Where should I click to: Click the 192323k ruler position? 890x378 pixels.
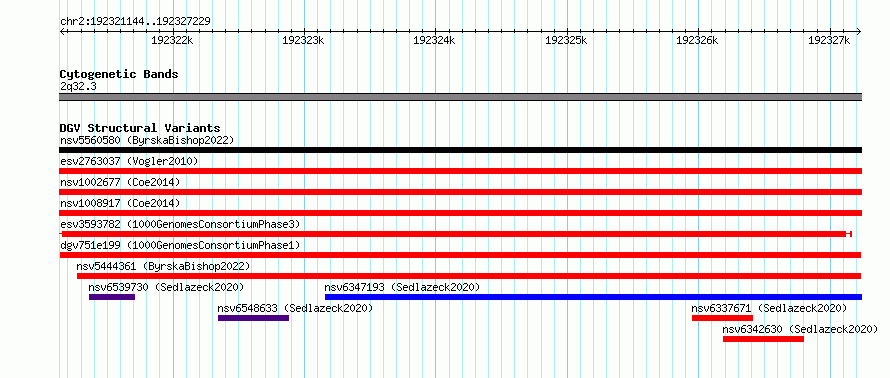click(x=303, y=40)
